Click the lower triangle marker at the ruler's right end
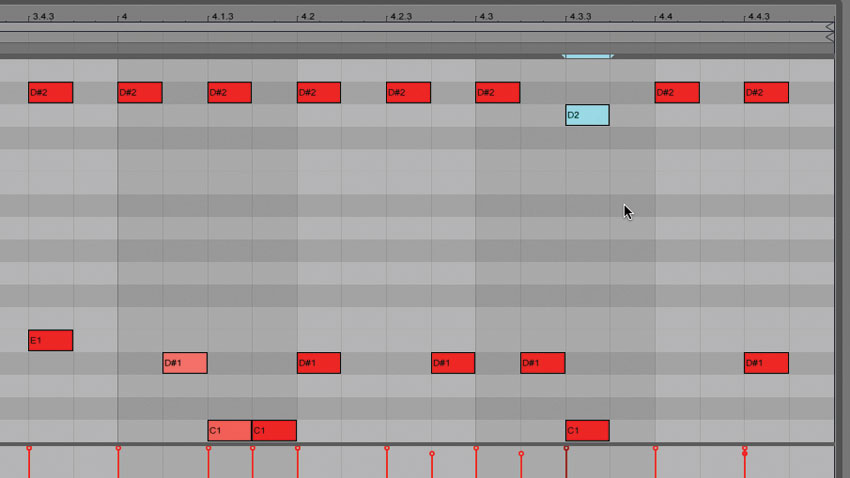The width and height of the screenshot is (850, 478). tap(829, 37)
